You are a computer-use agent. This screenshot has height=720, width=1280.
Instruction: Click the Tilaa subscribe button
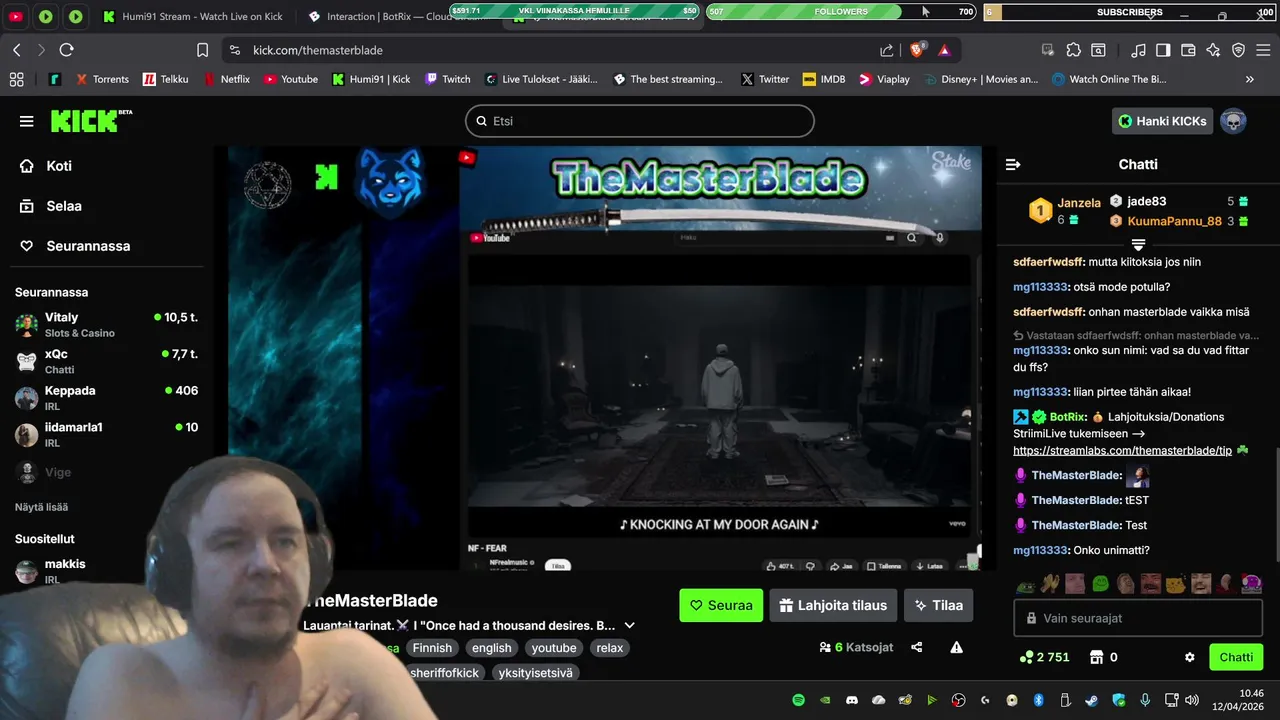(938, 605)
